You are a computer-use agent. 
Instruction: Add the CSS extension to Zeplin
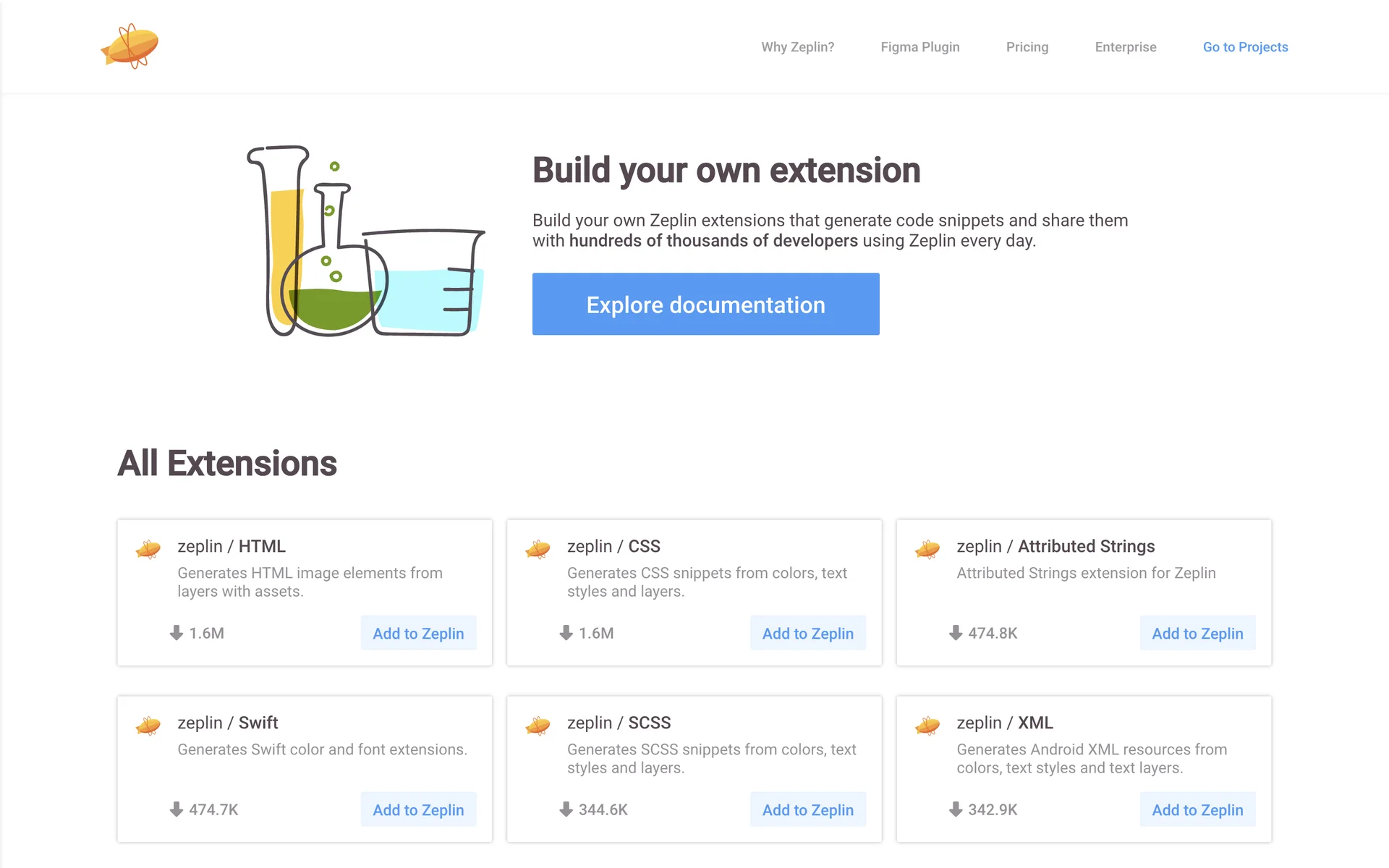pos(807,633)
